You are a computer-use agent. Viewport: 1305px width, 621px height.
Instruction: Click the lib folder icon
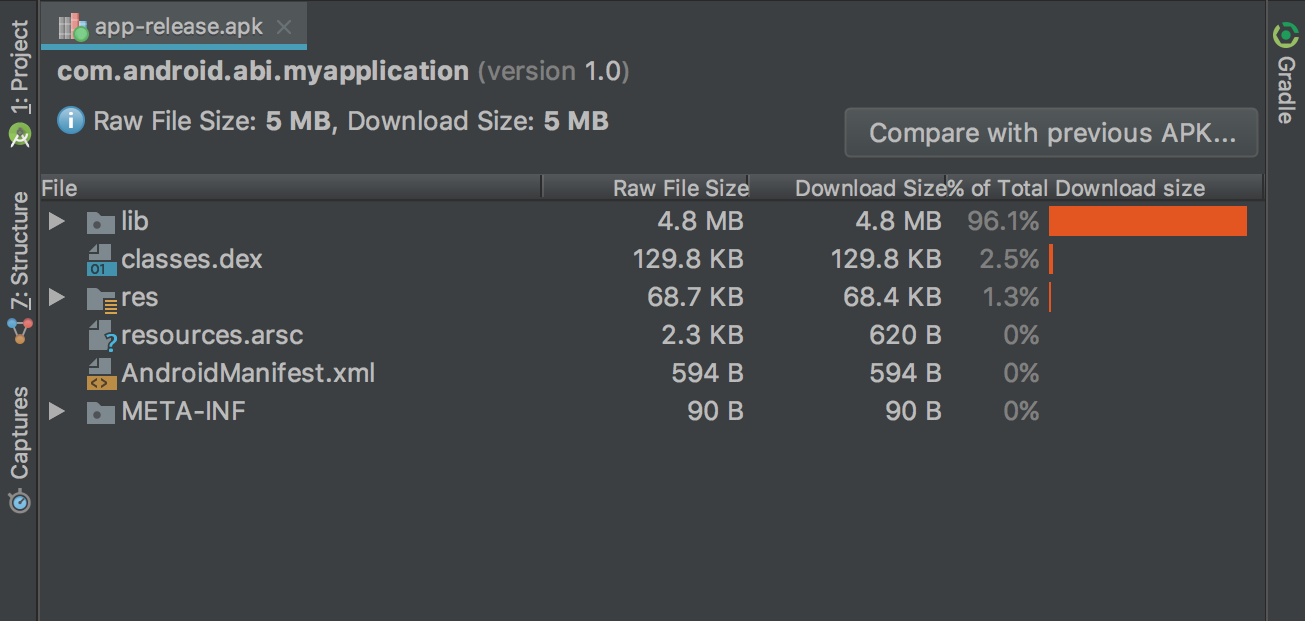(x=101, y=222)
